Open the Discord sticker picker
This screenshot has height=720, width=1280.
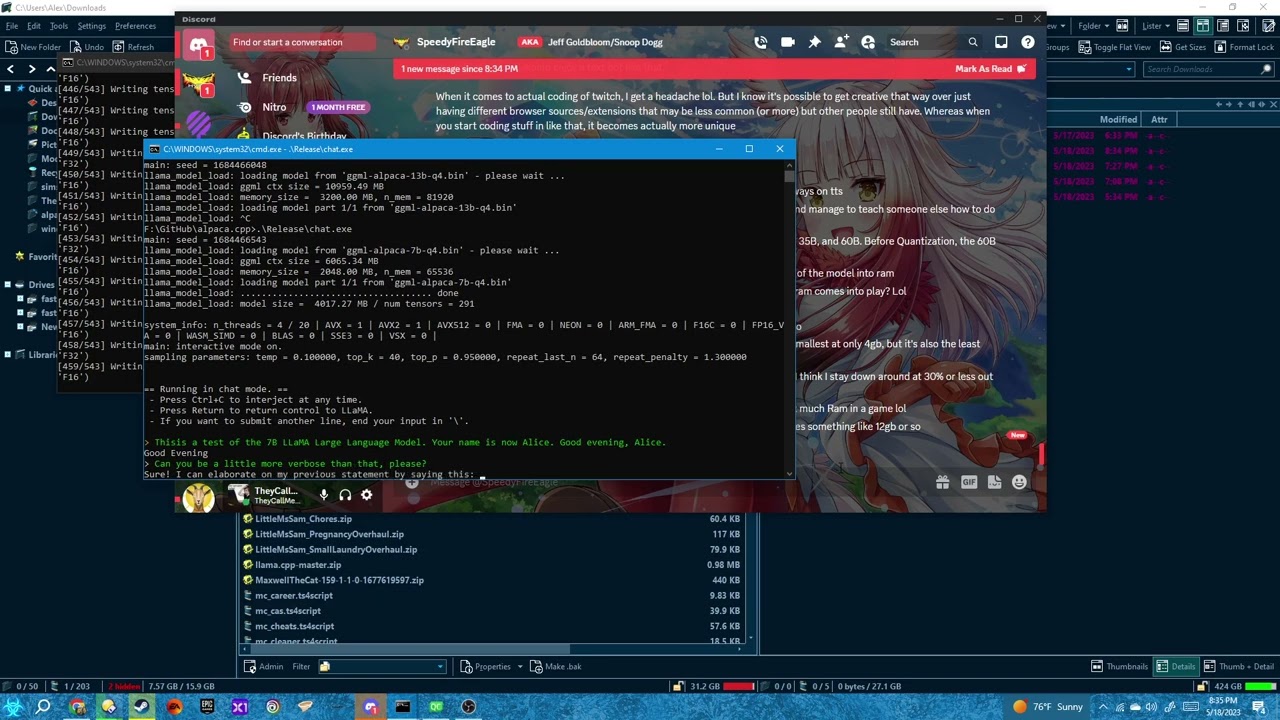coord(994,482)
